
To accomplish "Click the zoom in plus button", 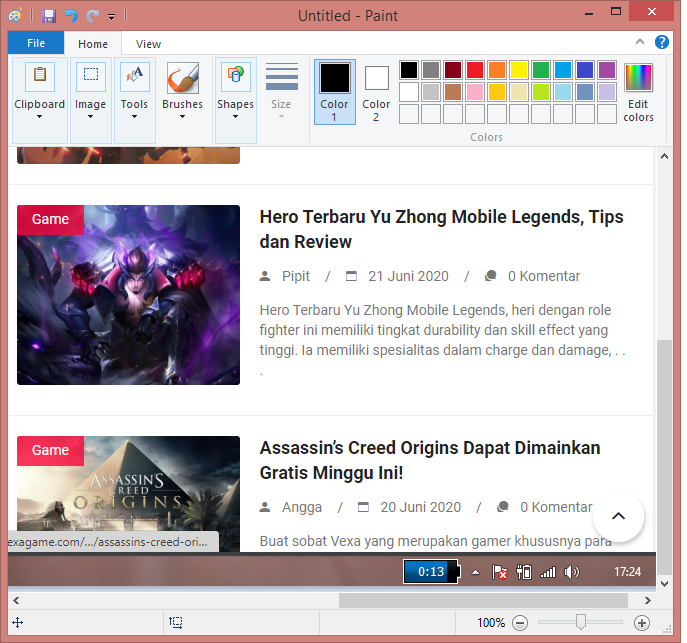I will [x=642, y=623].
